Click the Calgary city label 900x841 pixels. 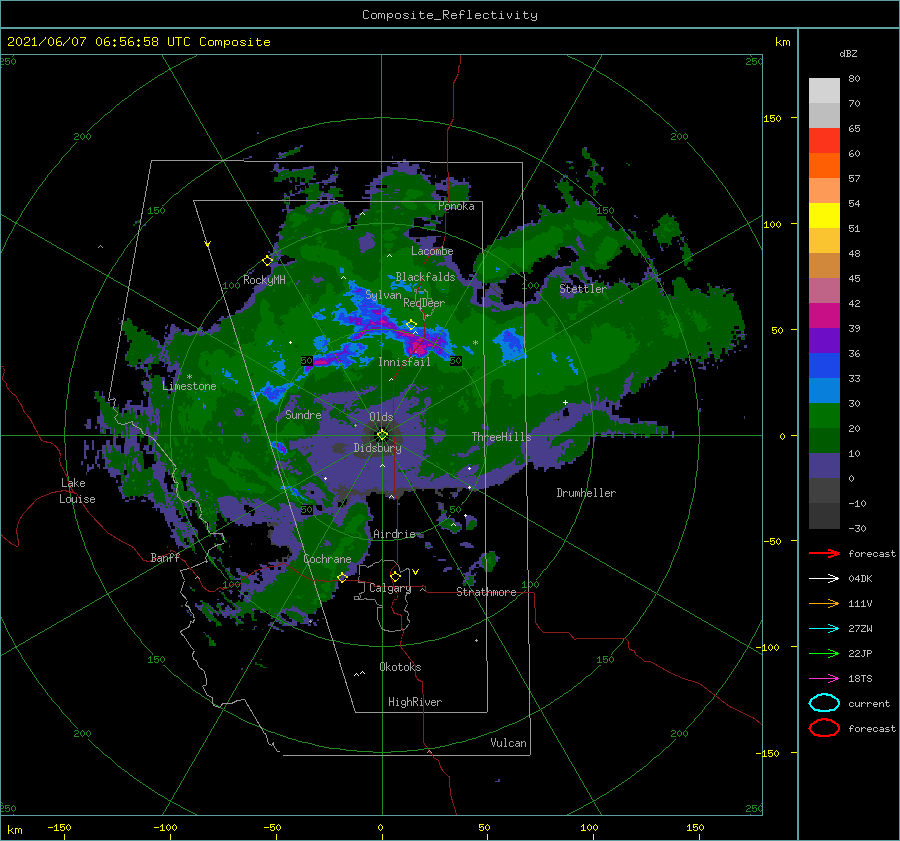[x=390, y=588]
